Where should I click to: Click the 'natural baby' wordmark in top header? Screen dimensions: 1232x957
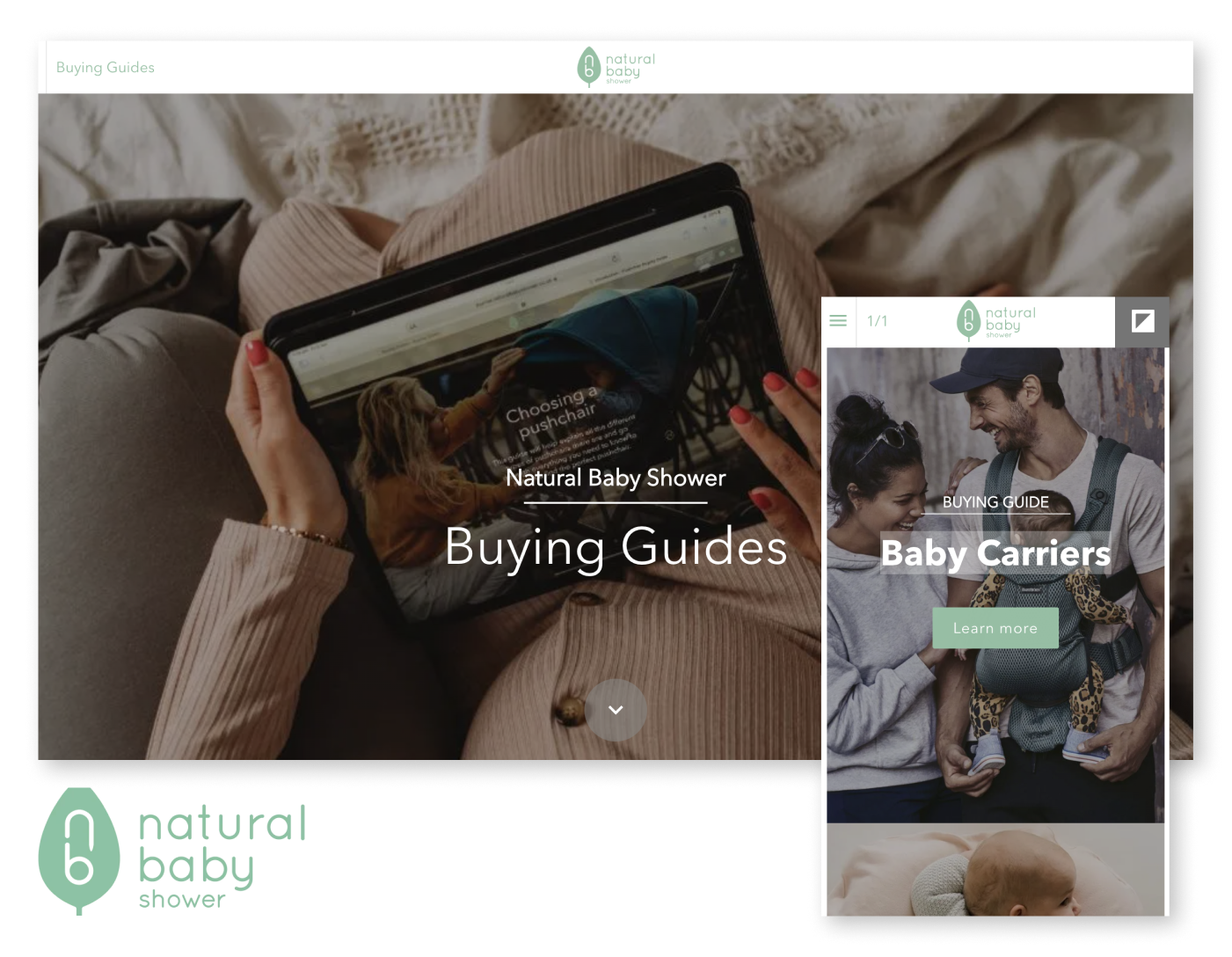[630, 67]
